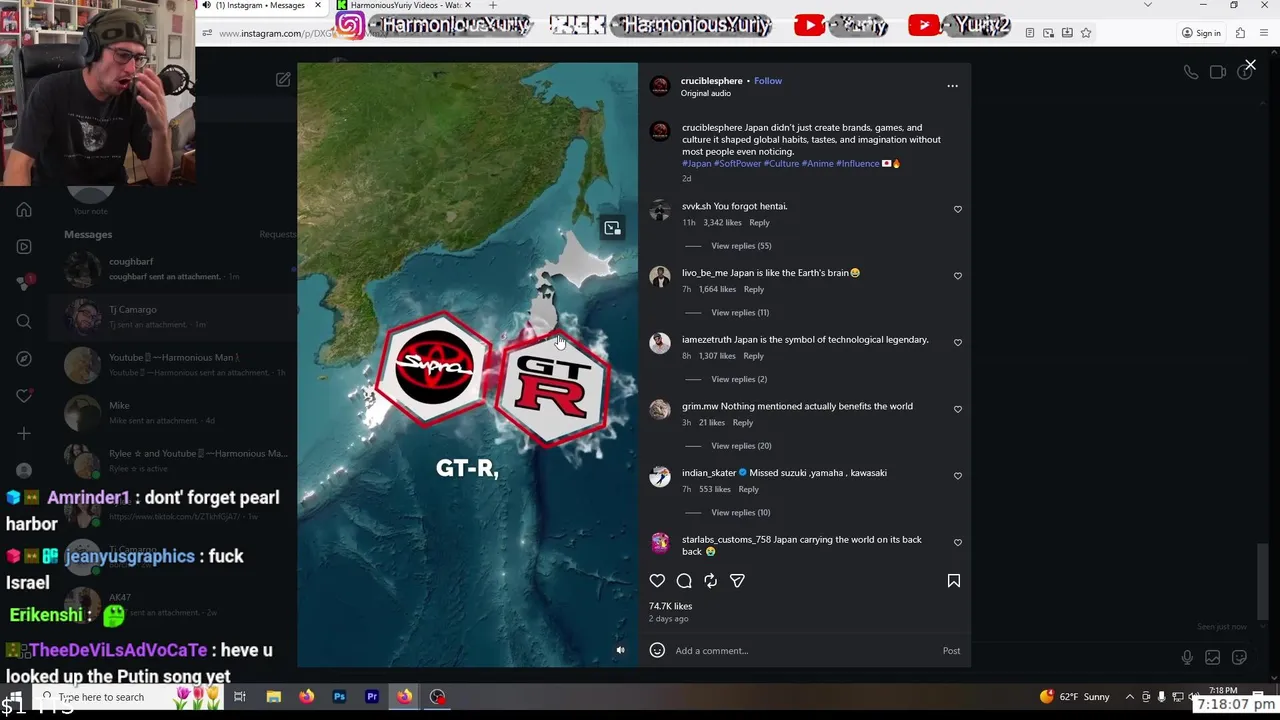This screenshot has width=1280, height=720.
Task: Click the repost icon under the post
Action: 710,581
